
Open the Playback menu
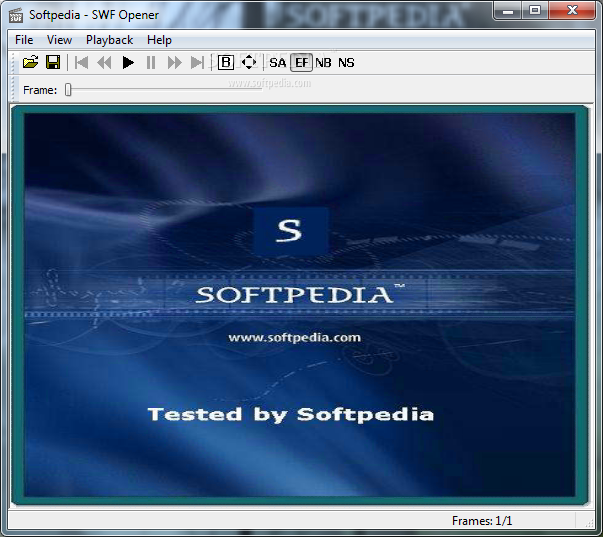[109, 40]
